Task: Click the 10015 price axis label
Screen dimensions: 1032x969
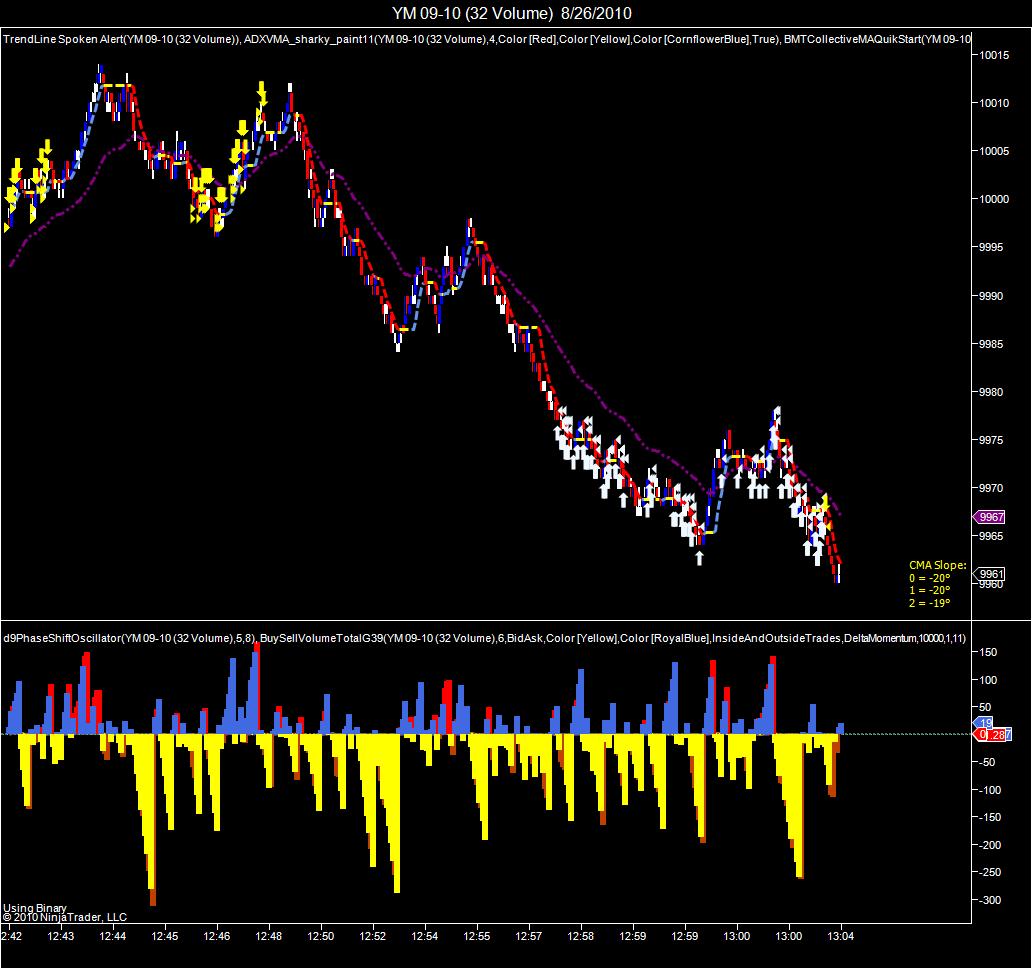Action: (x=994, y=55)
